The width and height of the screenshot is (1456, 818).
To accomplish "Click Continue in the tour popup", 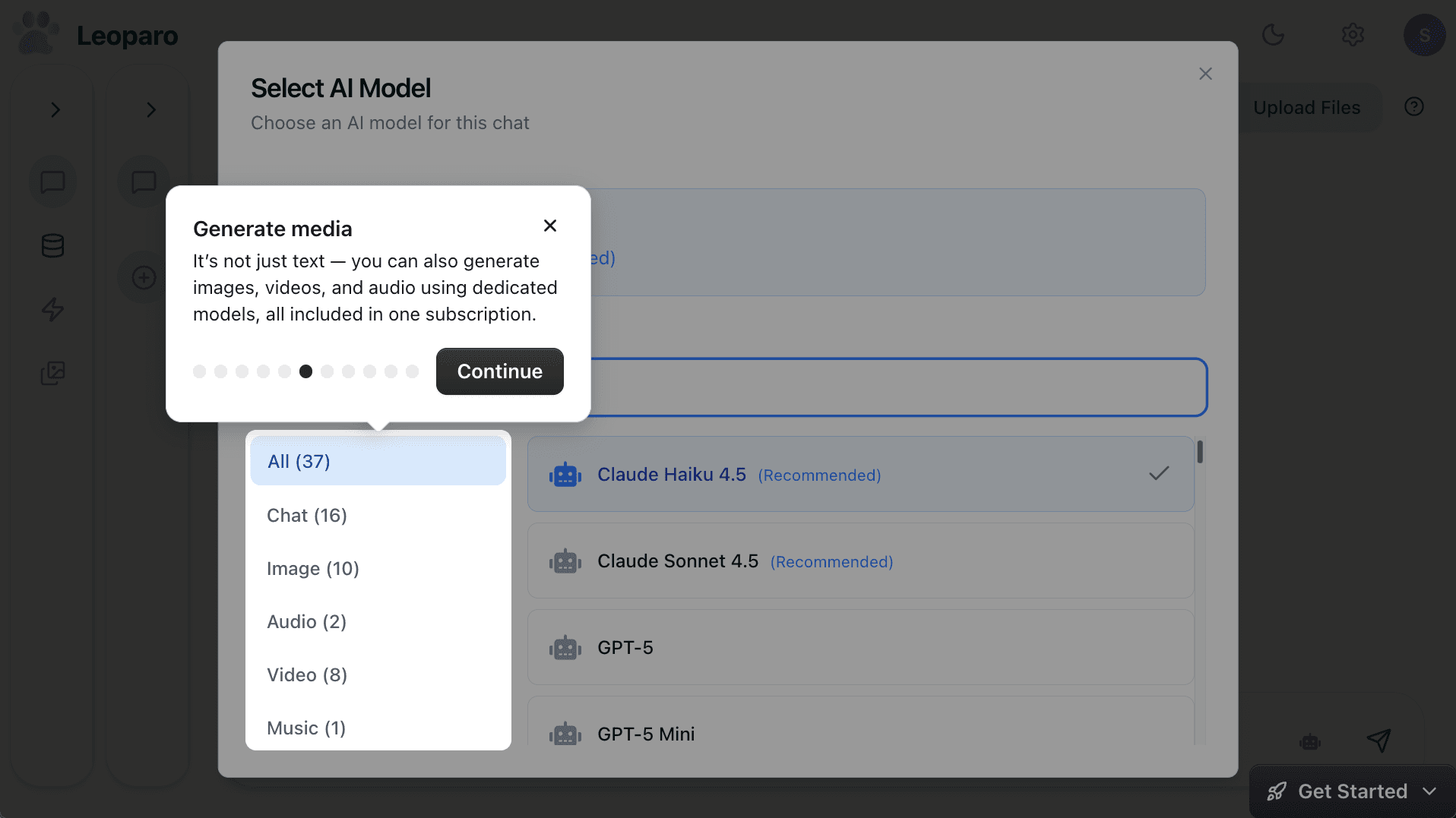I will (x=499, y=371).
